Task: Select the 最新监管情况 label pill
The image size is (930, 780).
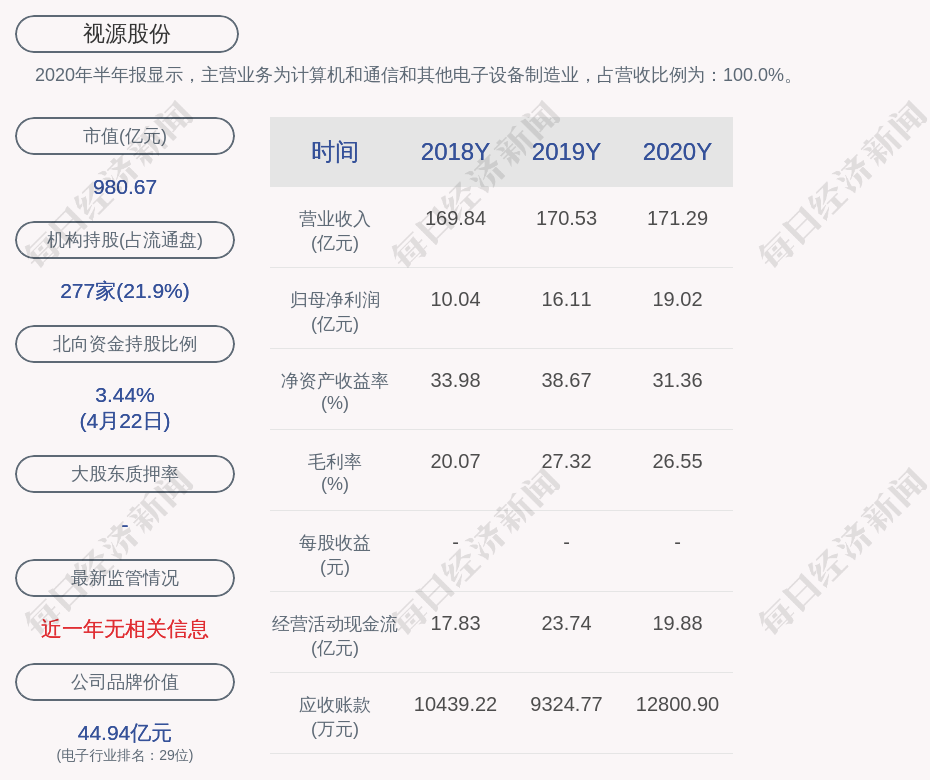Action: click(125, 578)
